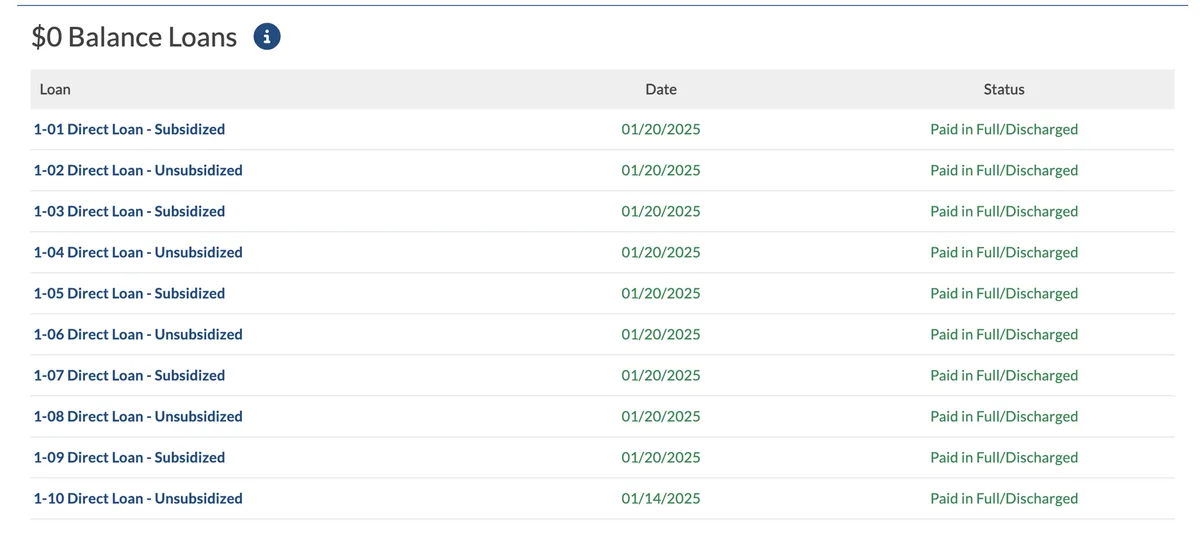Click the Status column header
Image resolution: width=1200 pixels, height=542 pixels.
coord(1004,89)
